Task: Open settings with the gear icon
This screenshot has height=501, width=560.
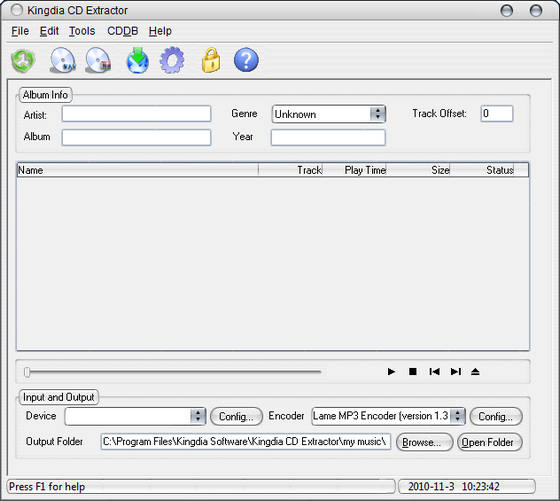Action: 172,60
